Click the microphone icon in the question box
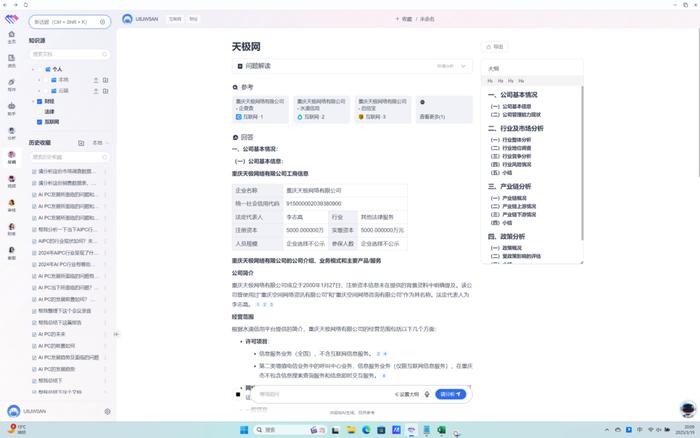This screenshot has width=700, height=438. pos(427,394)
